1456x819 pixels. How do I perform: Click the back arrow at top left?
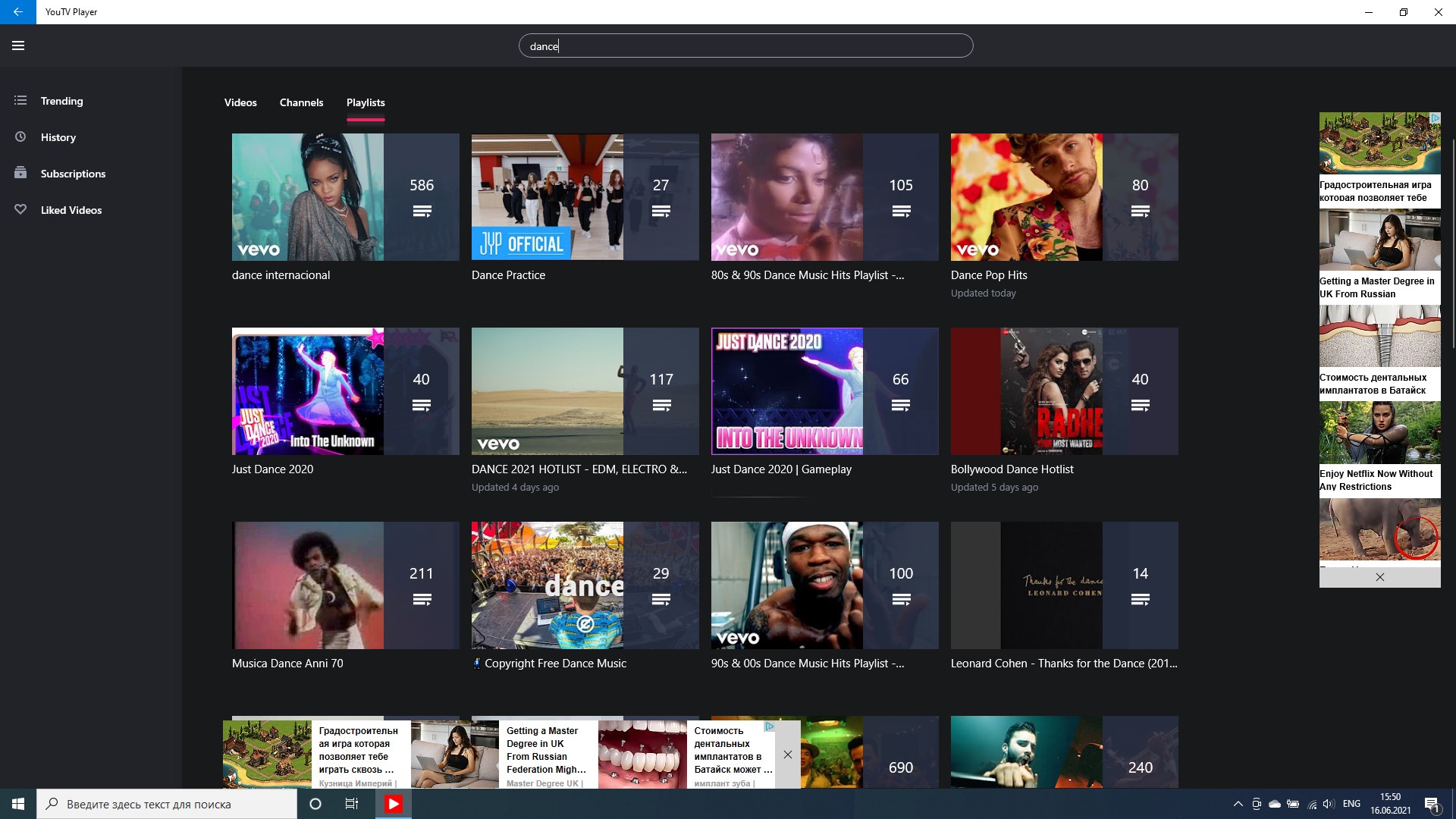(17, 12)
